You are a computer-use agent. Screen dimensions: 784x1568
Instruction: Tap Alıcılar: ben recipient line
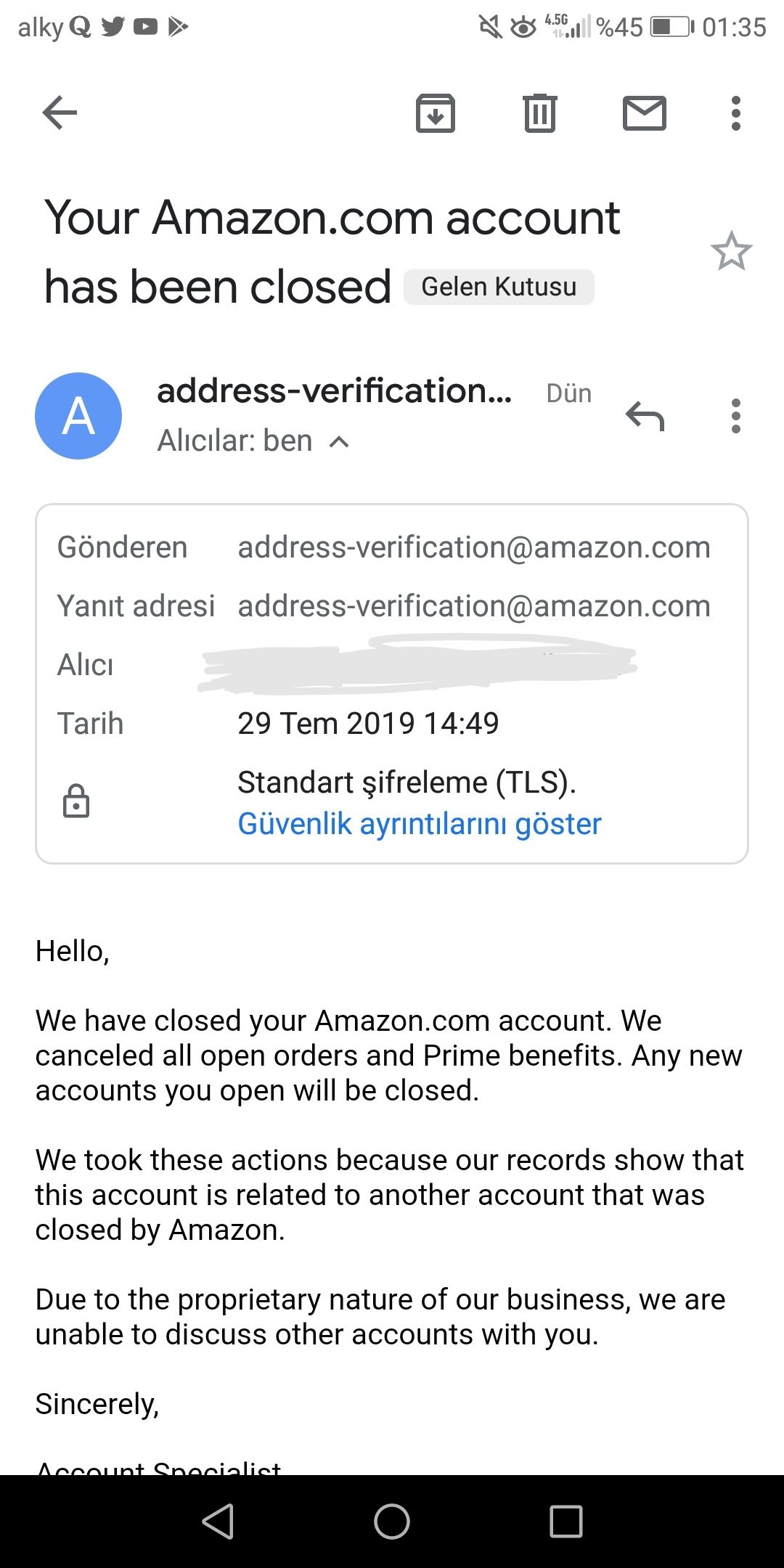click(234, 441)
